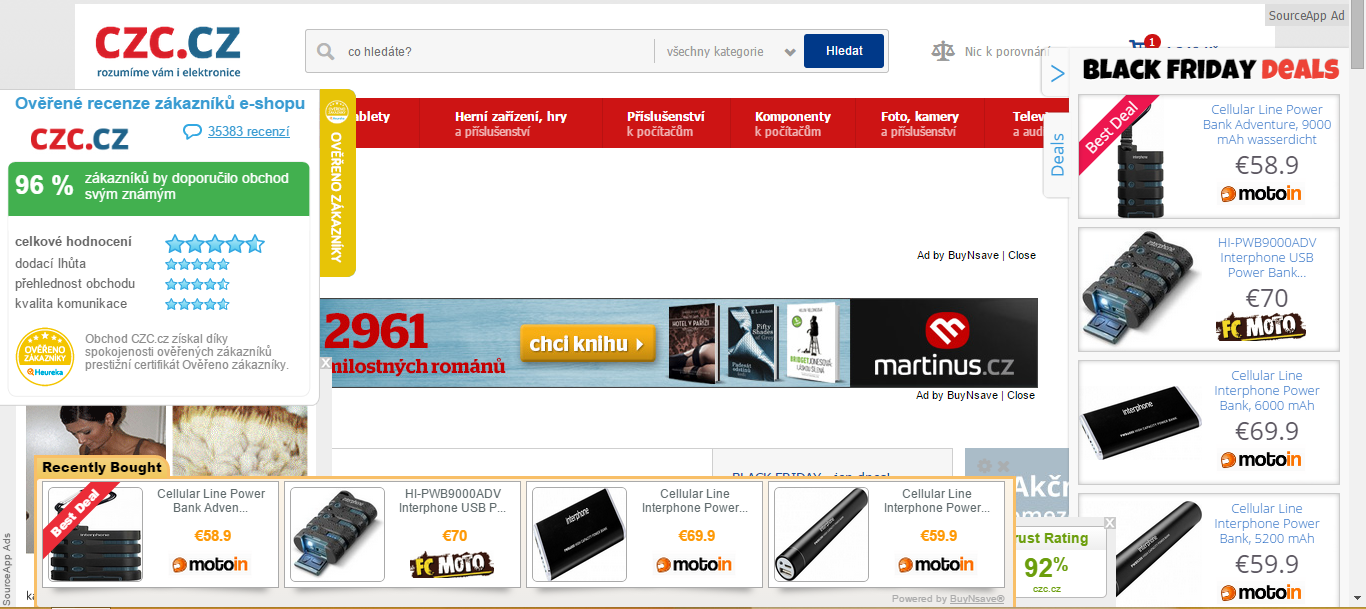Image resolution: width=1366 pixels, height=609 pixels.
Task: Open the vertical Deals tab
Action: tap(1058, 153)
